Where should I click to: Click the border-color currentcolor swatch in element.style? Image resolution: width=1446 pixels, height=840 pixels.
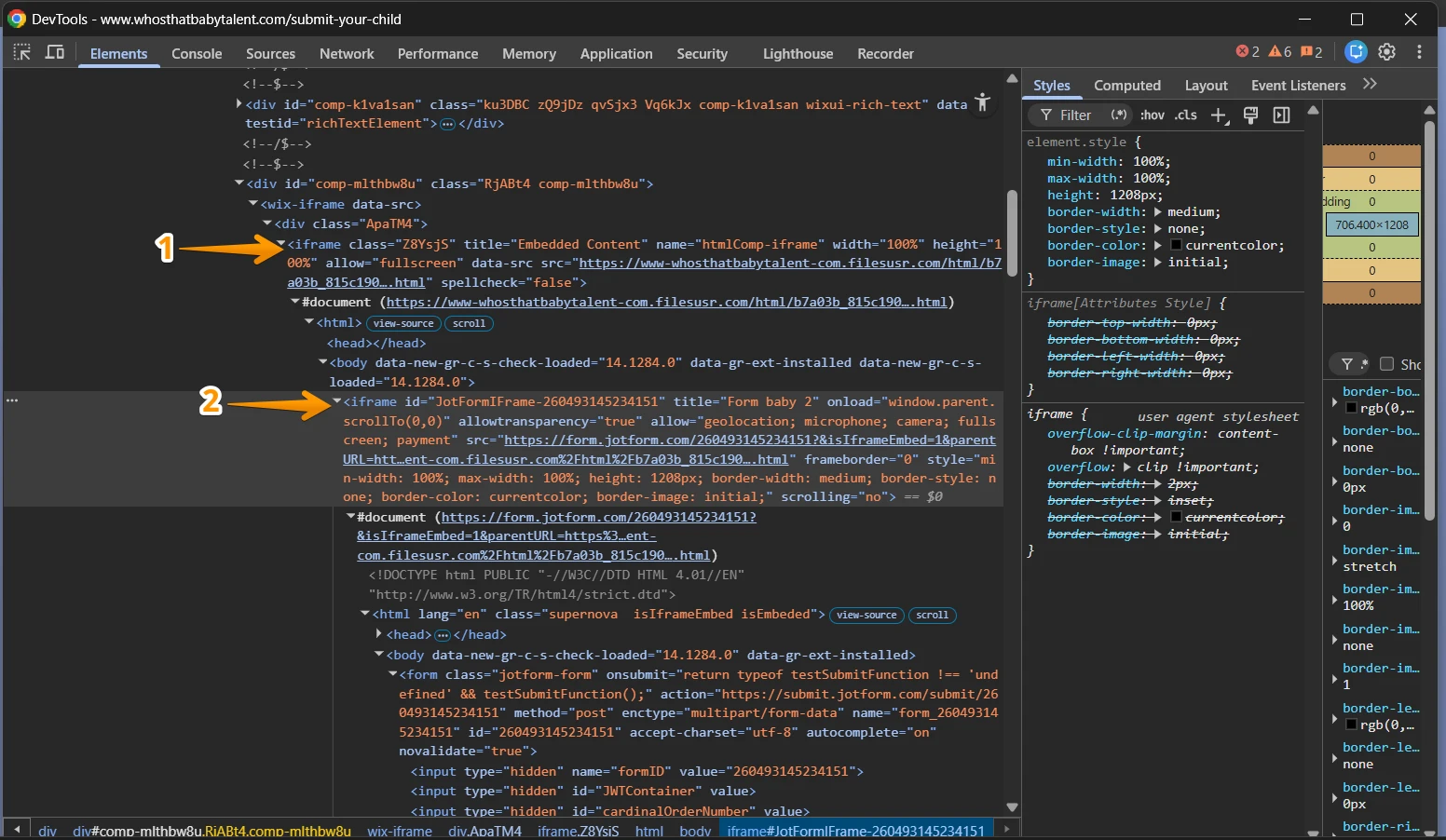coord(1176,246)
